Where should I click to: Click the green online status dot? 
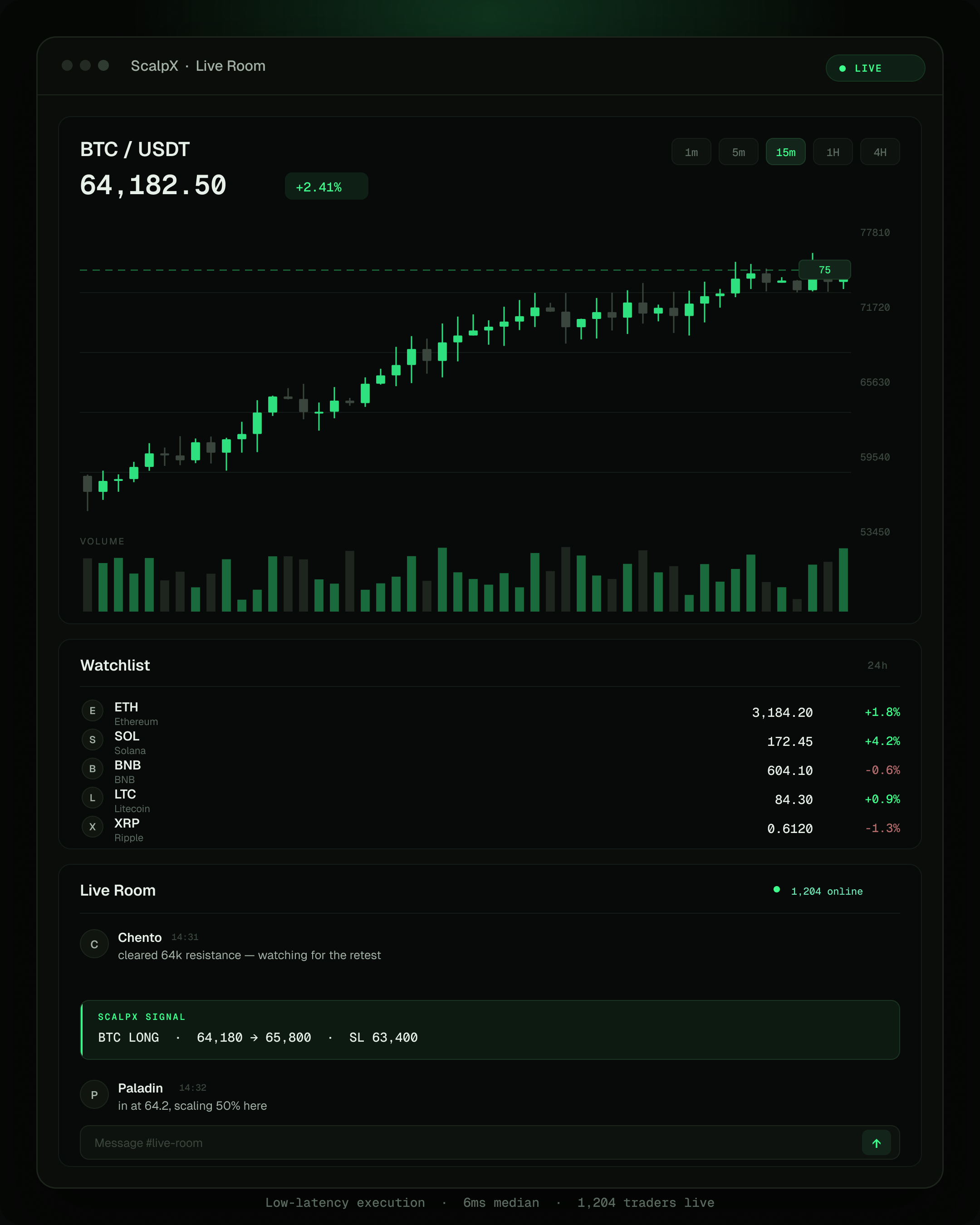(777, 889)
